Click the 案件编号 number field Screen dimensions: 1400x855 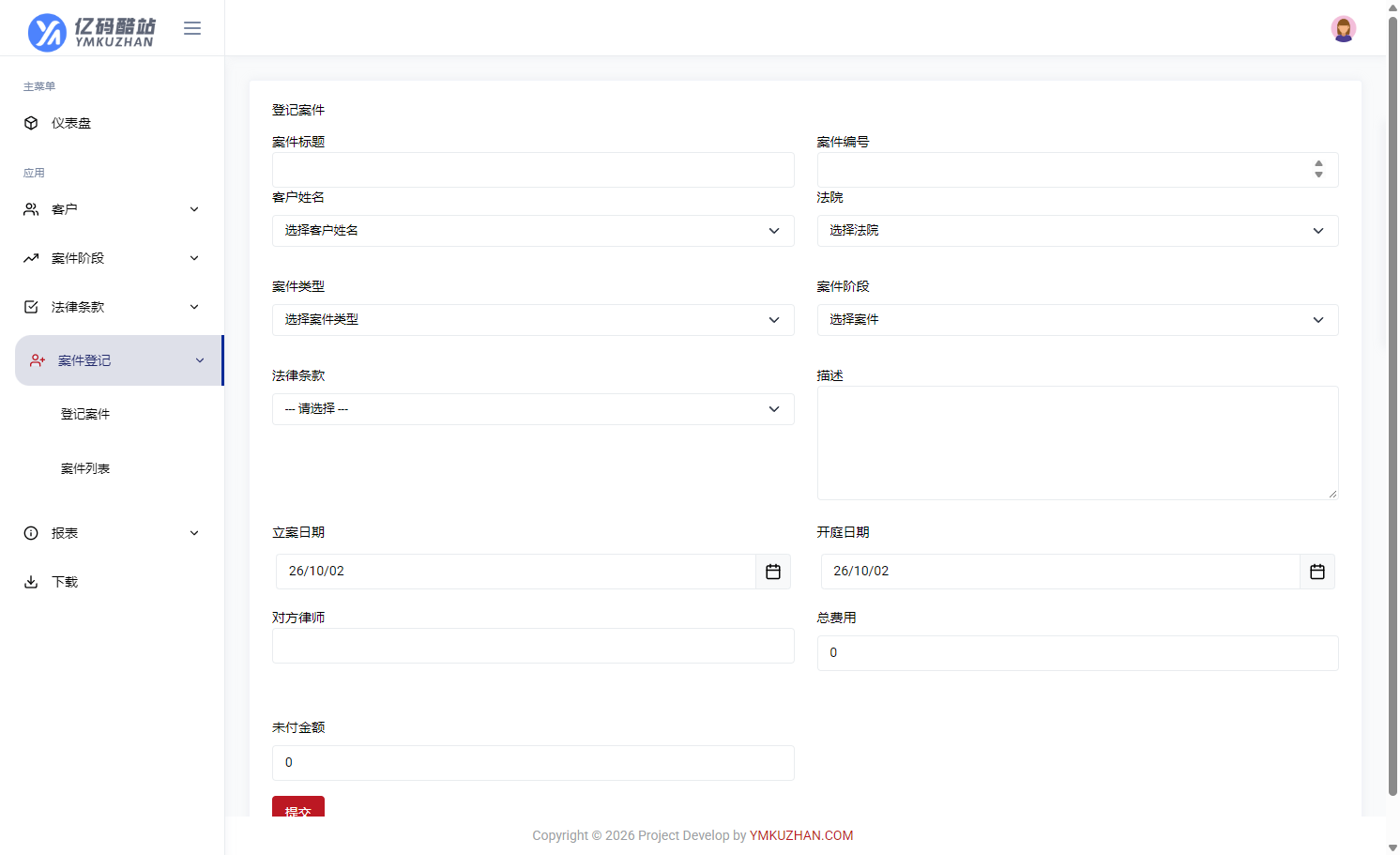click(1077, 170)
